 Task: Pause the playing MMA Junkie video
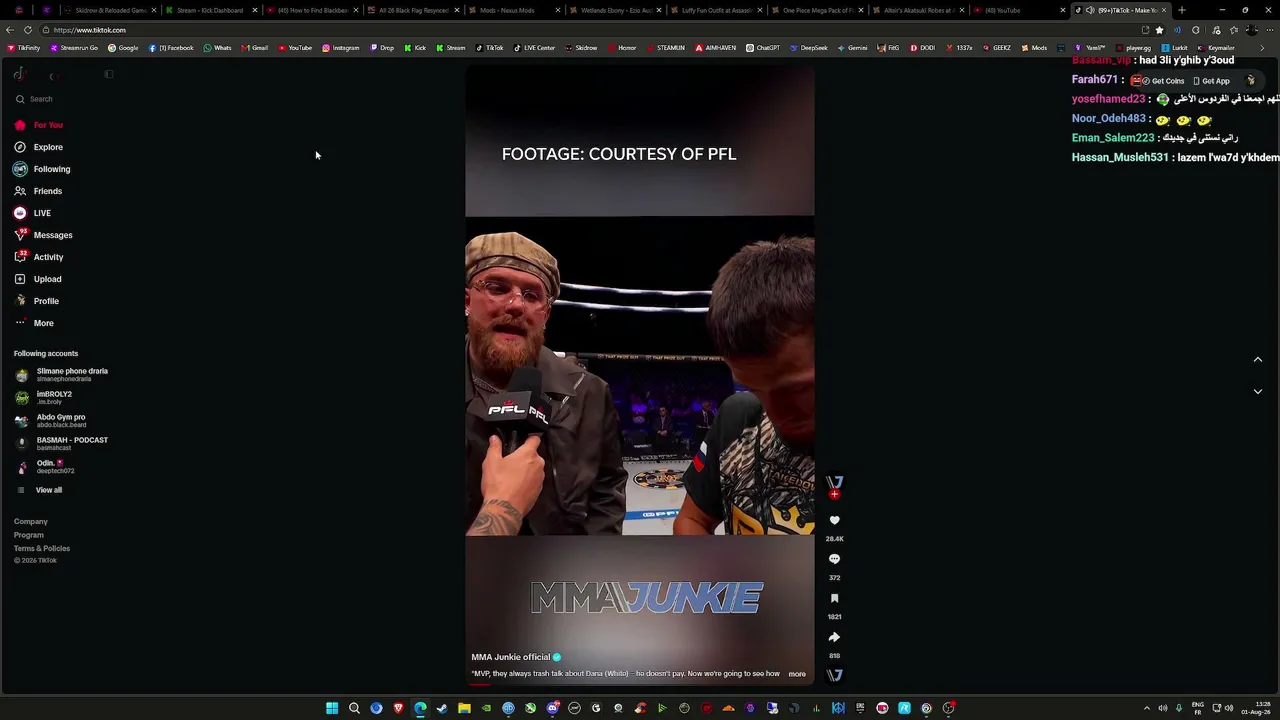pos(639,375)
